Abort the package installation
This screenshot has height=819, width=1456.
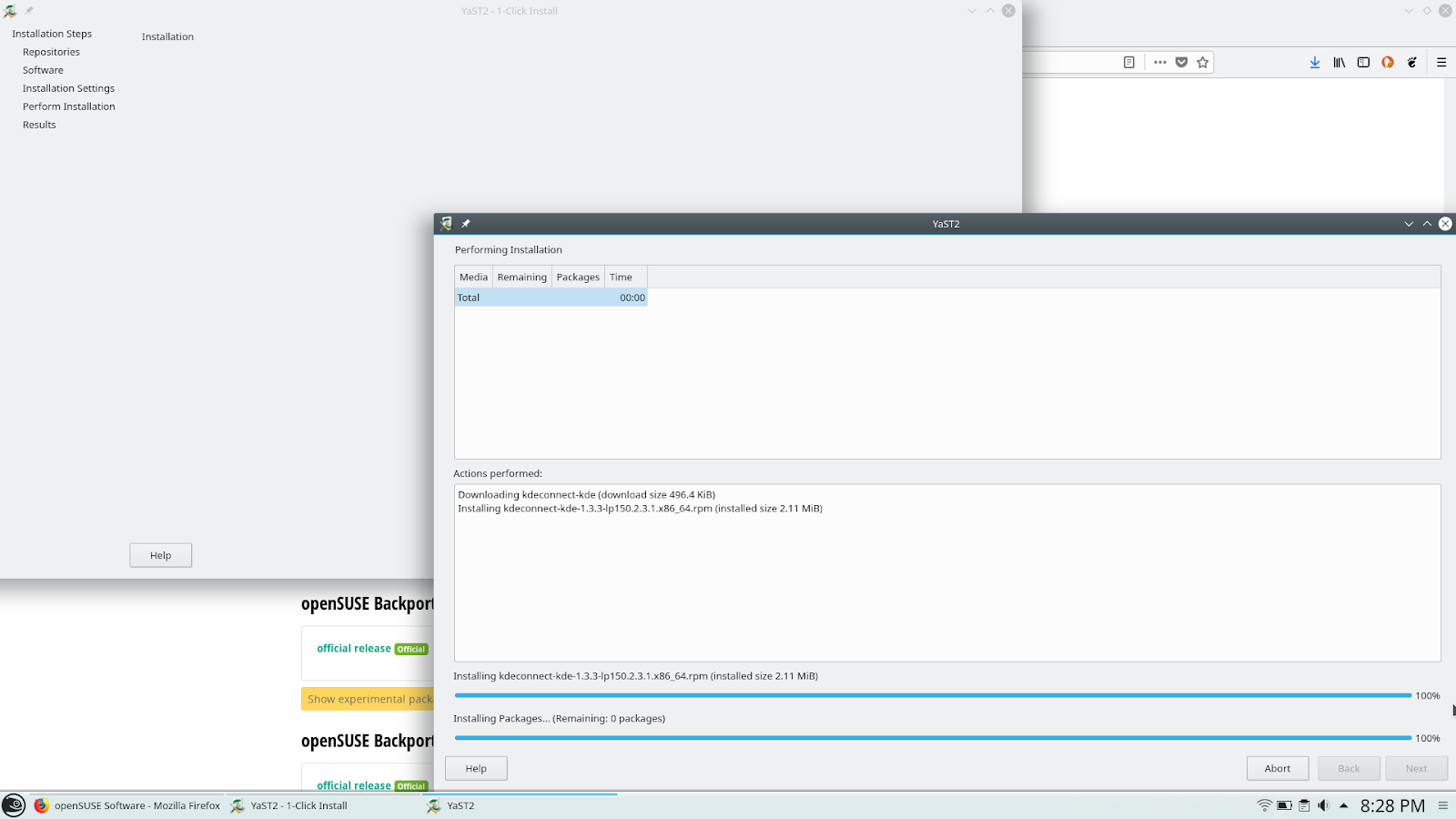pyautogui.click(x=1278, y=769)
